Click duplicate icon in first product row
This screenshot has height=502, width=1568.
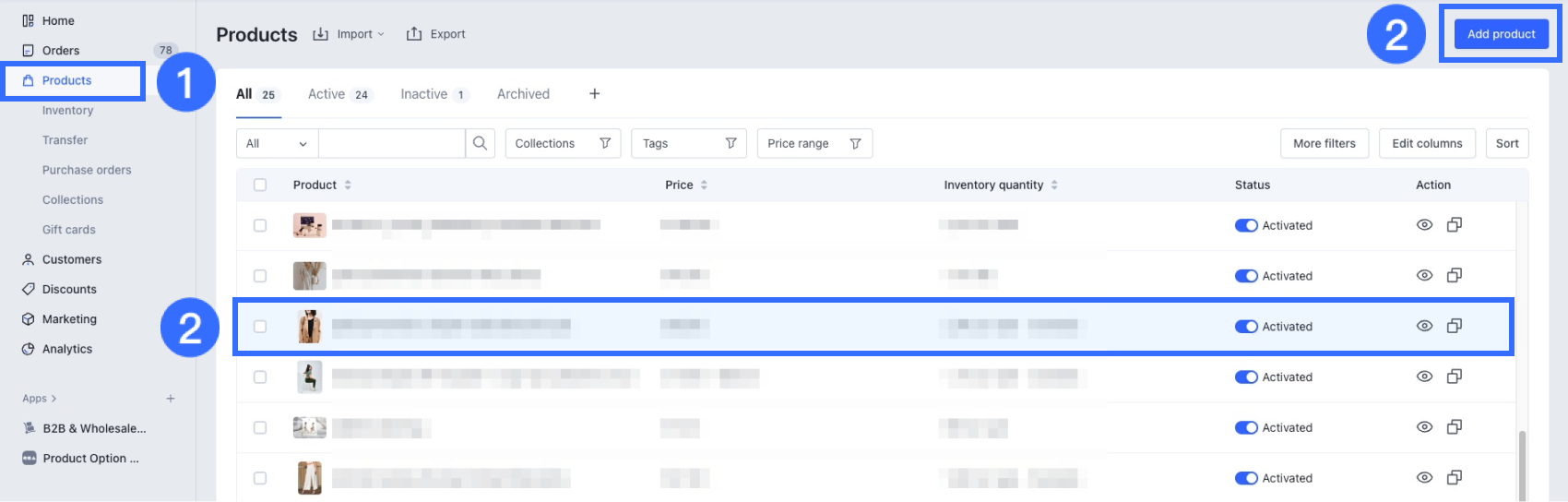pos(1455,225)
